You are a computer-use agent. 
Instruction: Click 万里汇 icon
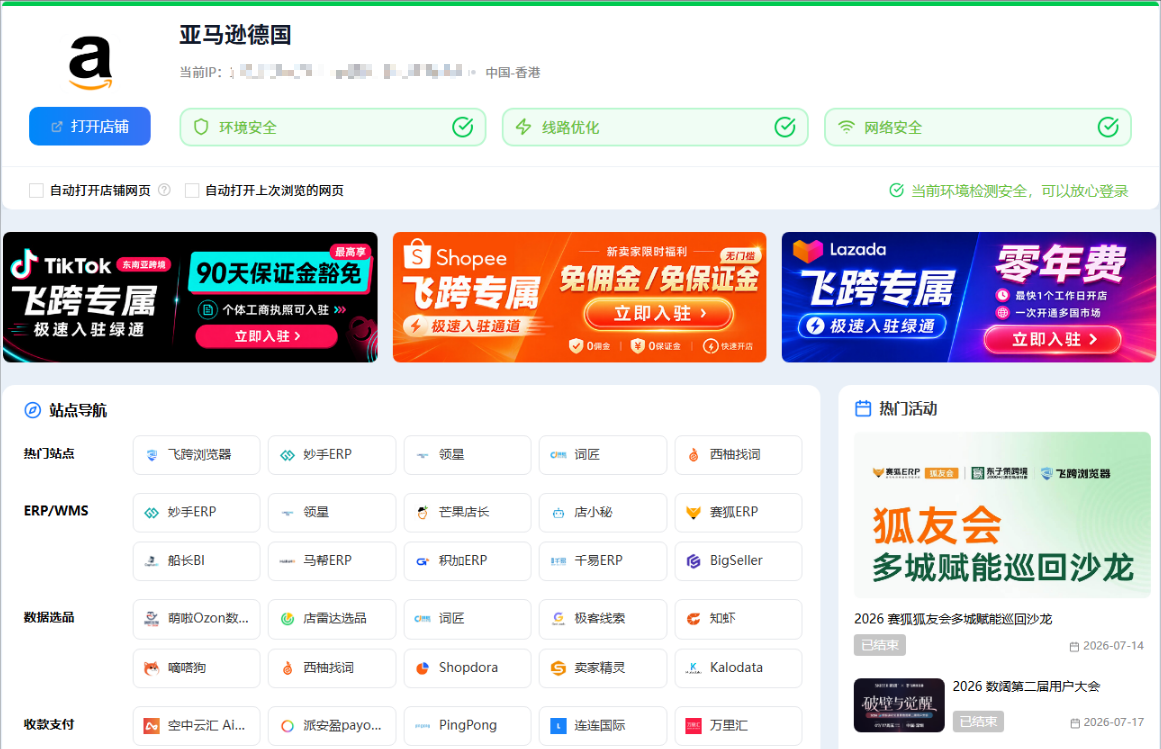coord(694,726)
